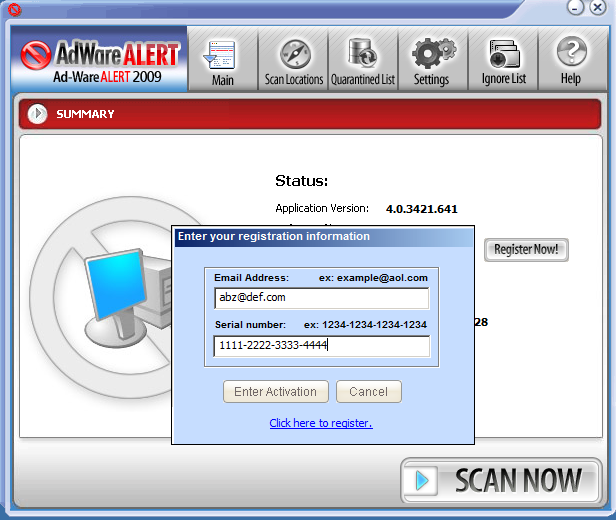Follow the 'Click here to register.' link
The image size is (616, 520).
[321, 423]
